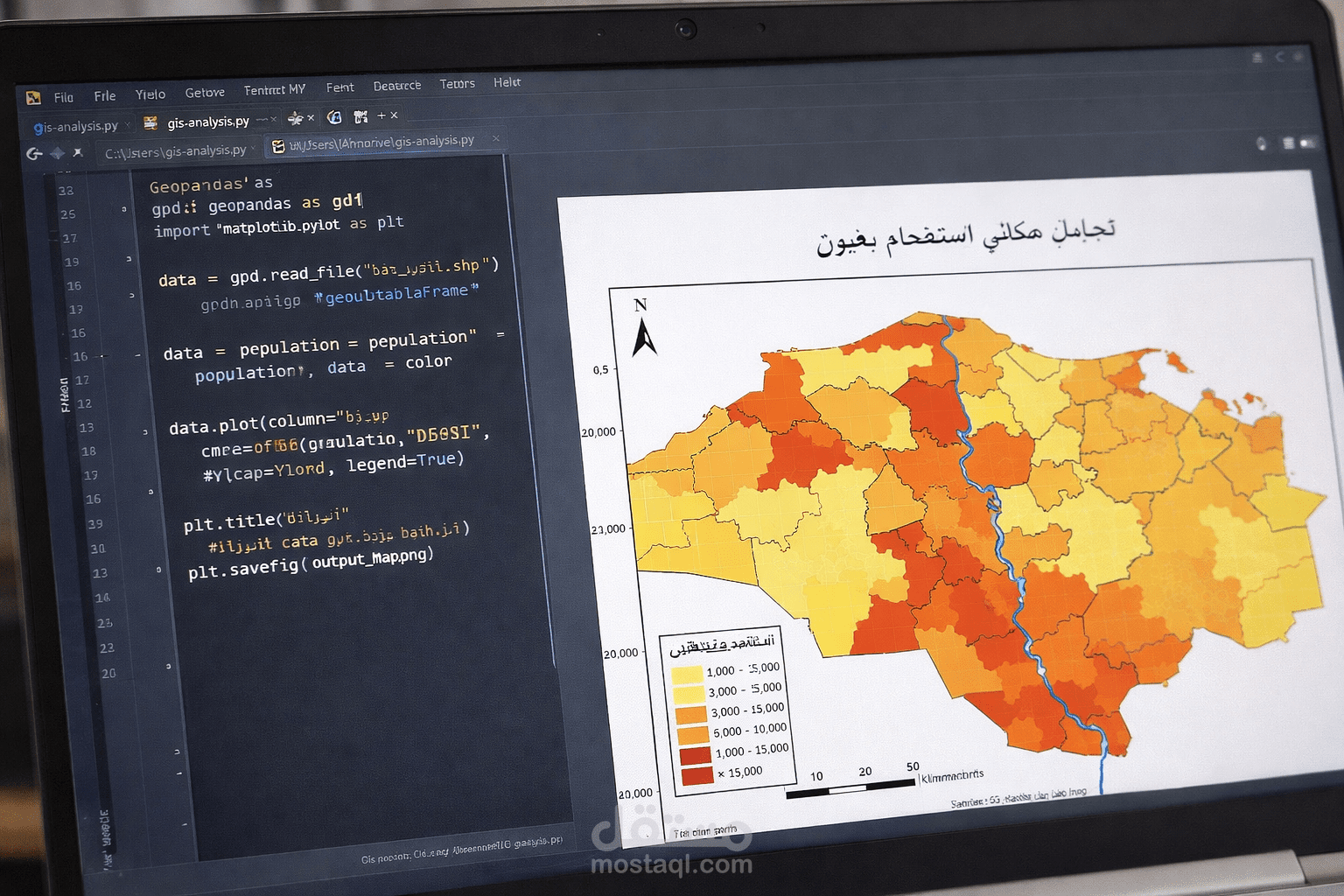The image size is (1344, 896).
Task: Click the plt.savefig( output_Map.png) code line
Action: coord(311,563)
